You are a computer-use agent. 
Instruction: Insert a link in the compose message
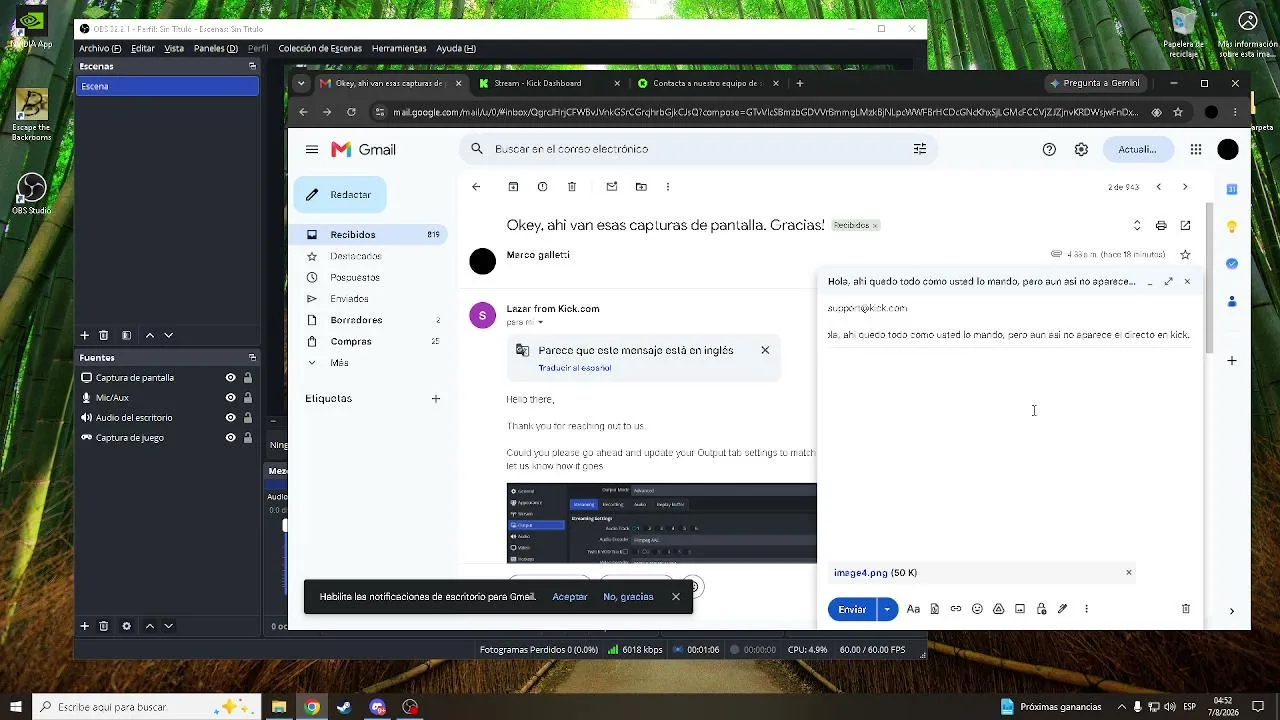[x=956, y=609]
